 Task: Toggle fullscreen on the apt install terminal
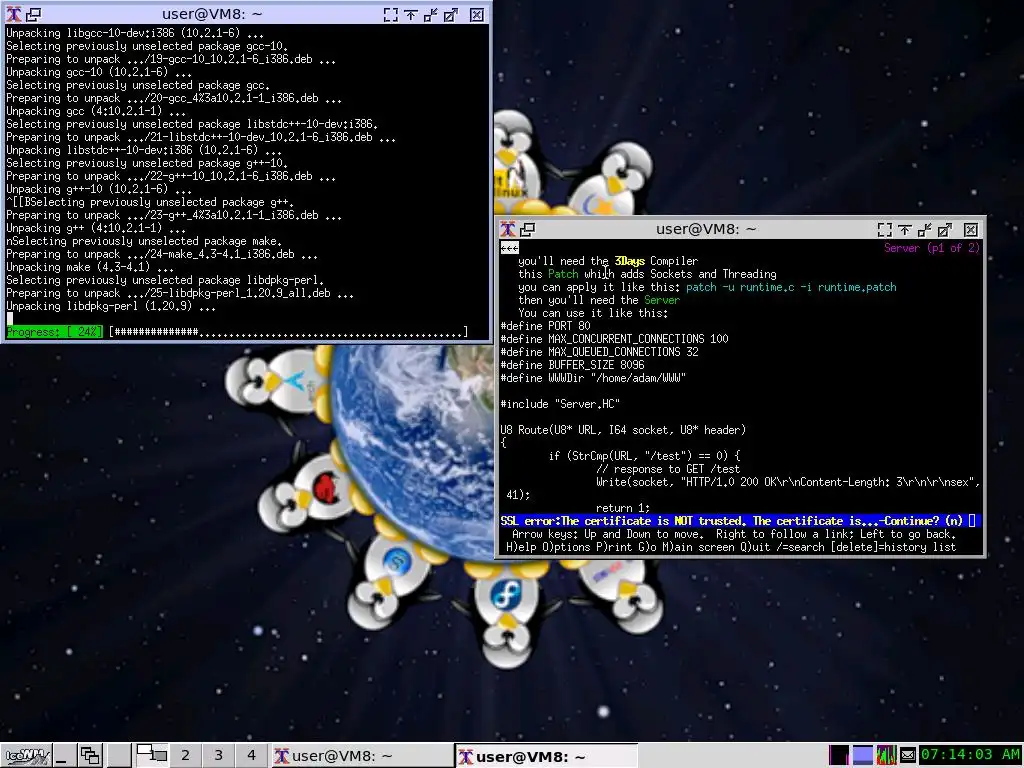tap(391, 14)
